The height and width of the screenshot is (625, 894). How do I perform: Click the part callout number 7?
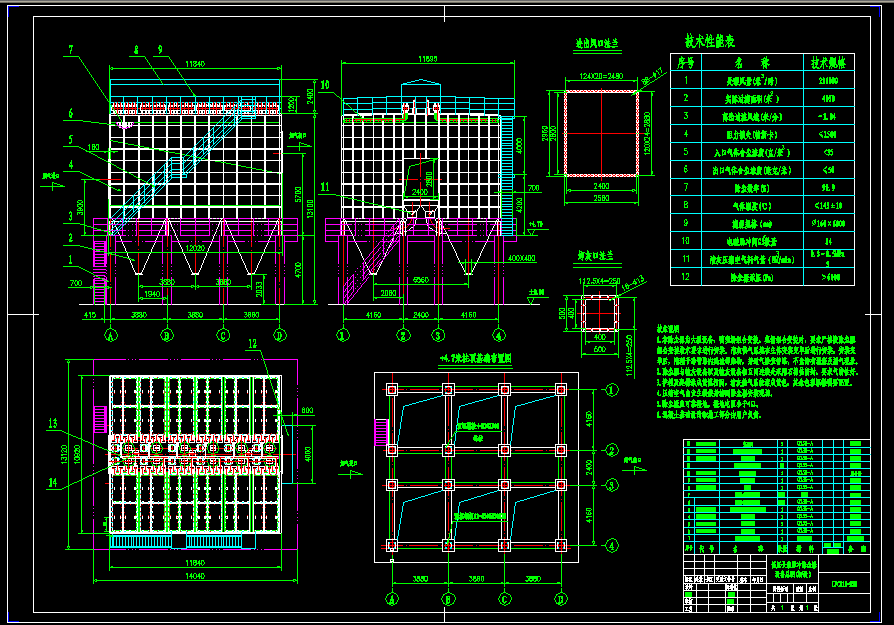tap(71, 50)
